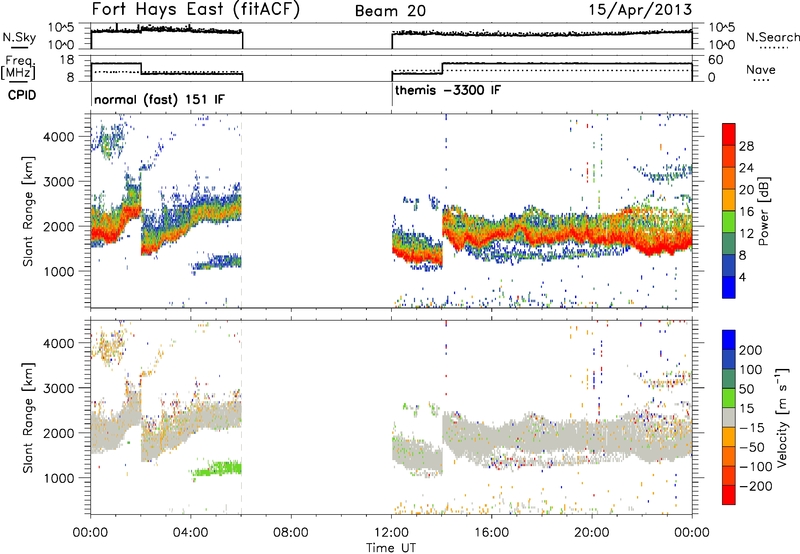
Task: Click the 'CPID' row label
Action: (22, 95)
